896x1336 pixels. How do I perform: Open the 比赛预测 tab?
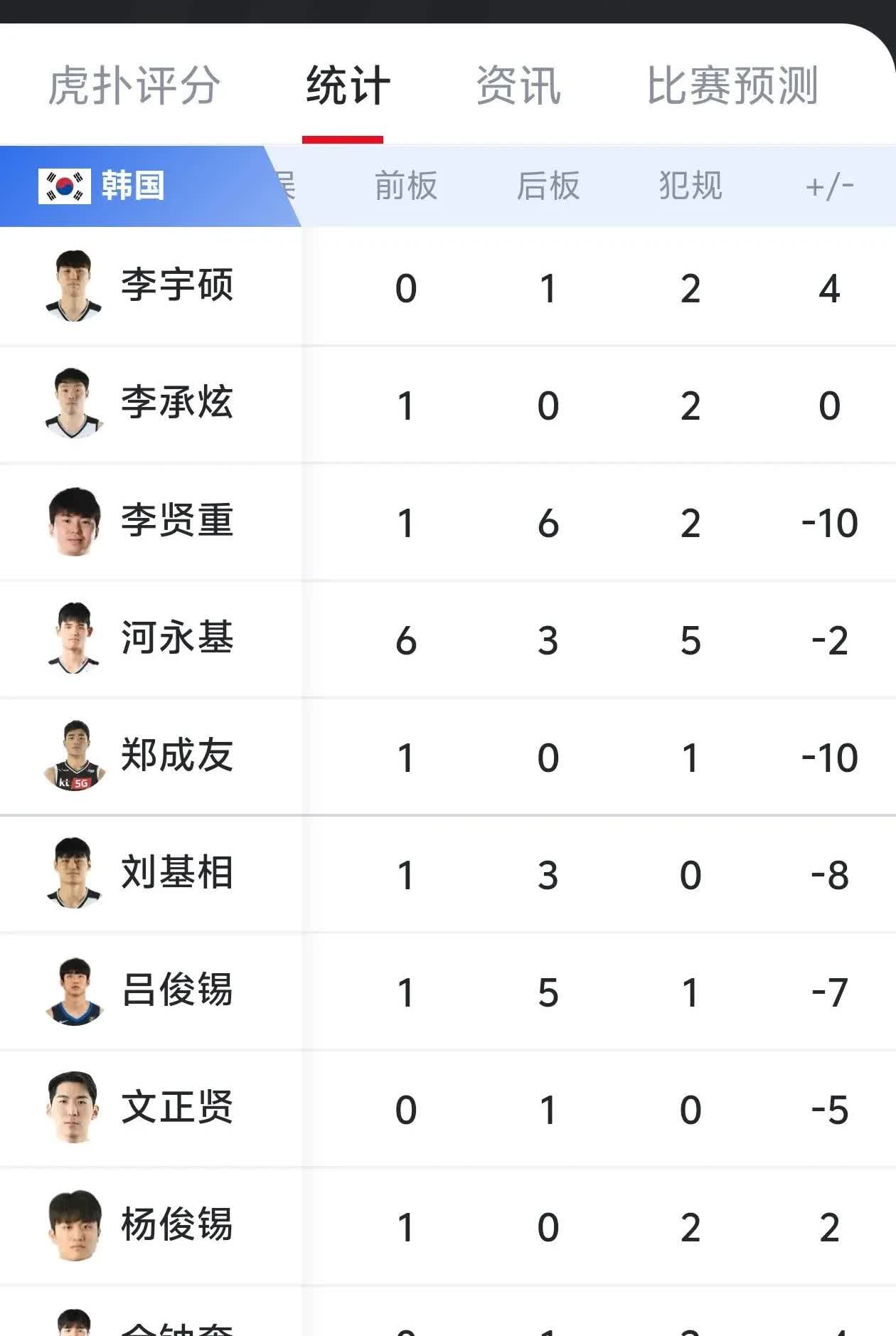tap(732, 86)
